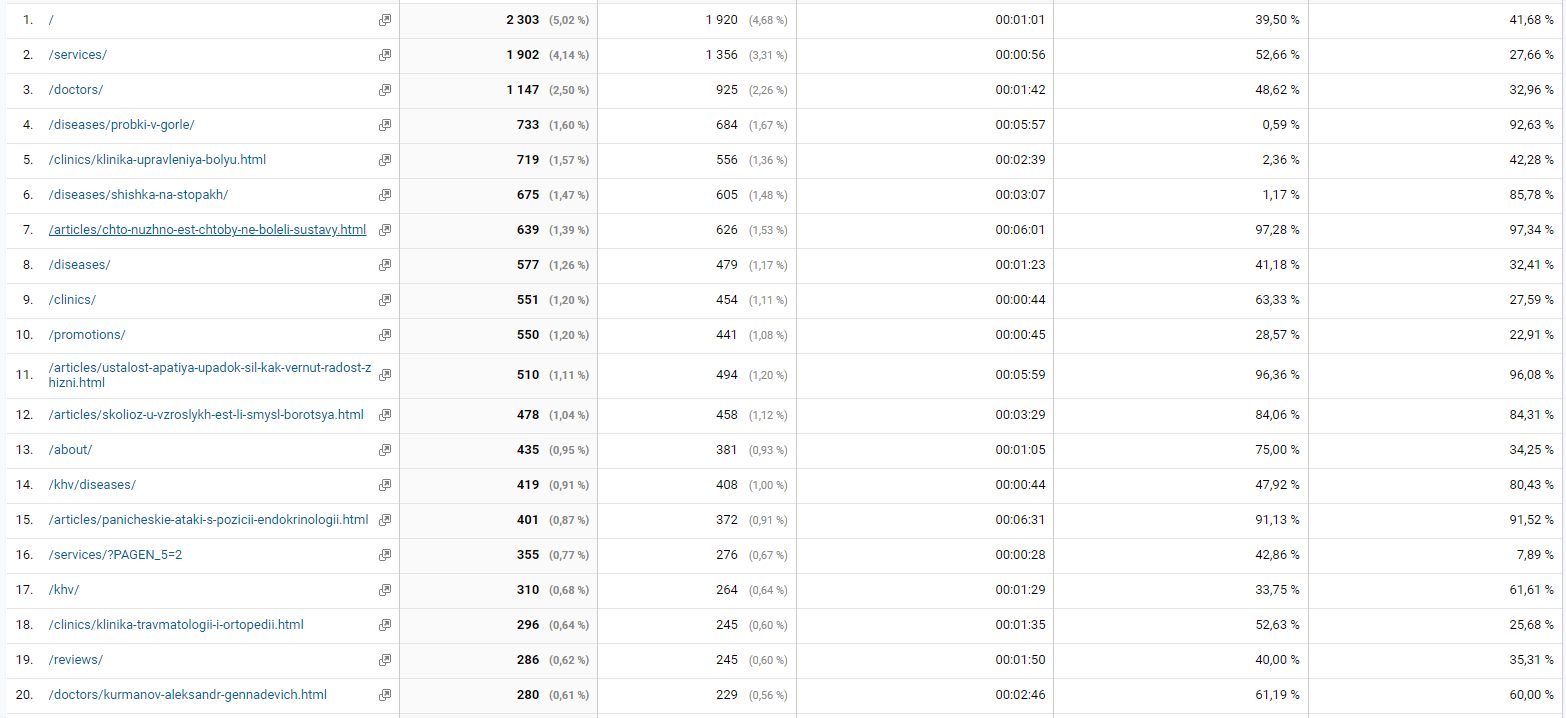Click external link icon for /reviews/ row
1566x718 pixels.
[x=384, y=660]
